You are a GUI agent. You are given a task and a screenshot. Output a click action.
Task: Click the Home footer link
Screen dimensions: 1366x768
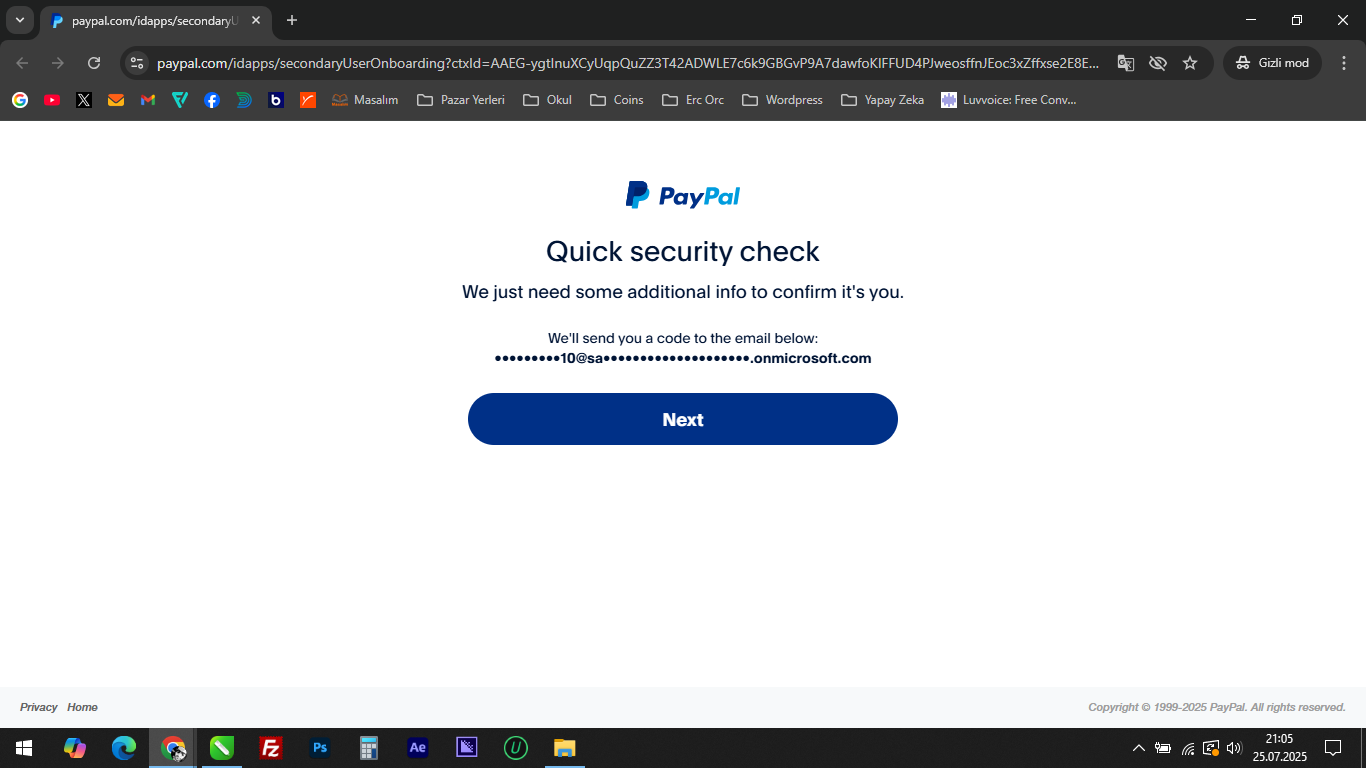pos(82,707)
